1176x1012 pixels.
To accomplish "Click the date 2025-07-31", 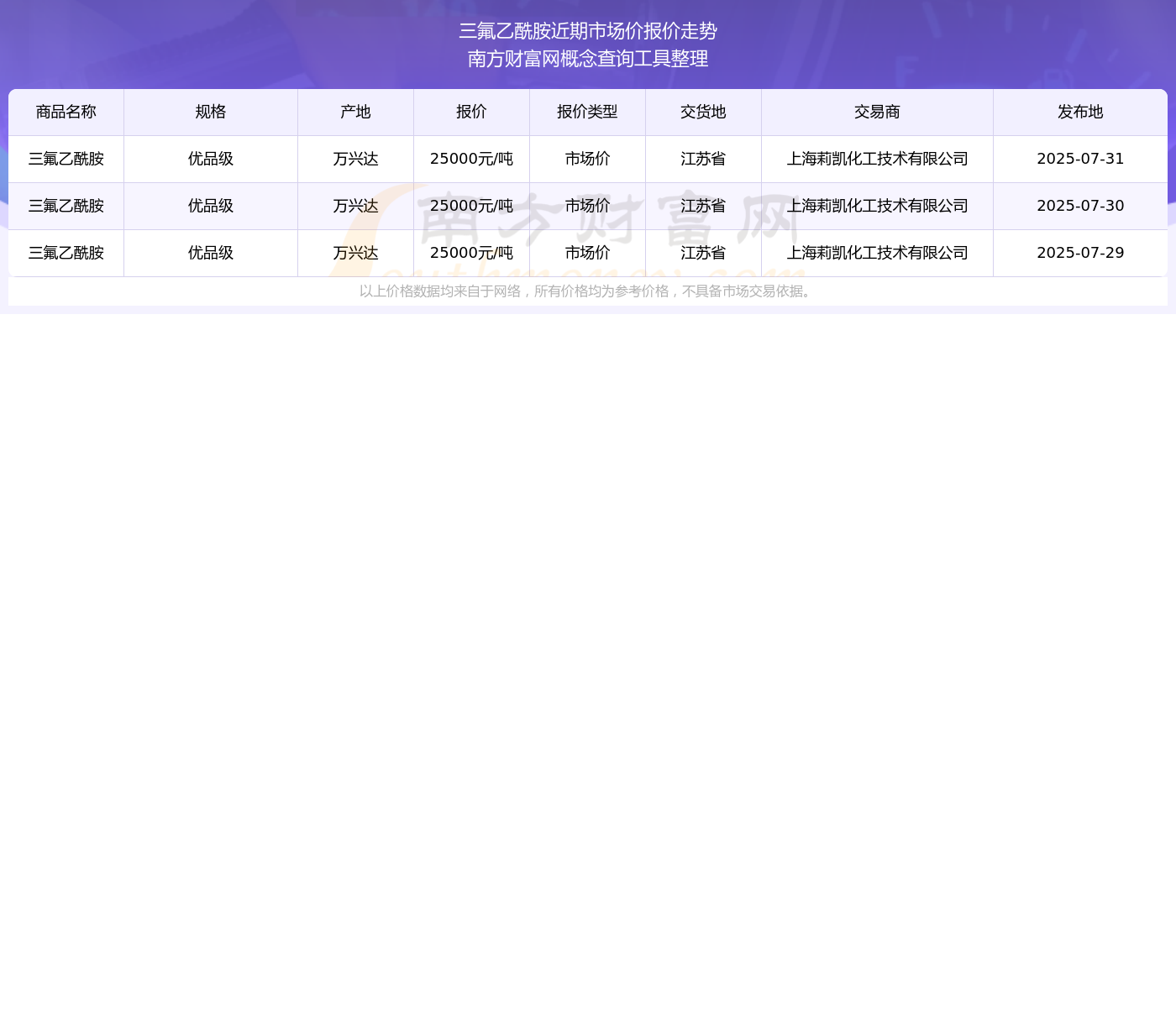I will 1080,159.
